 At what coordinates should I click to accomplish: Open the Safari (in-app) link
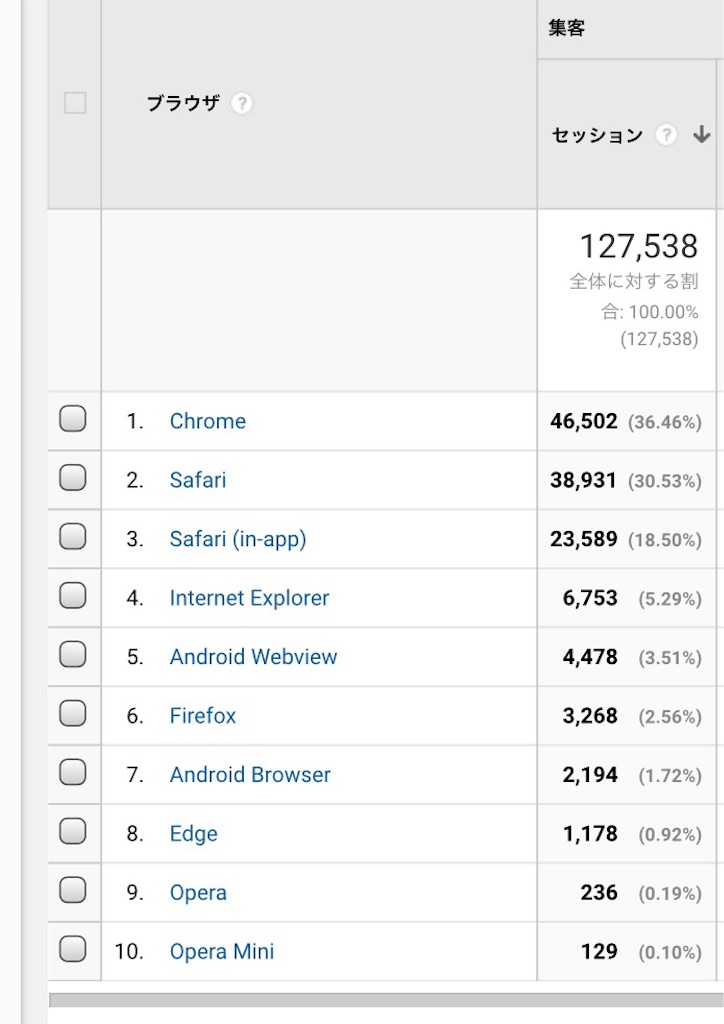point(238,539)
